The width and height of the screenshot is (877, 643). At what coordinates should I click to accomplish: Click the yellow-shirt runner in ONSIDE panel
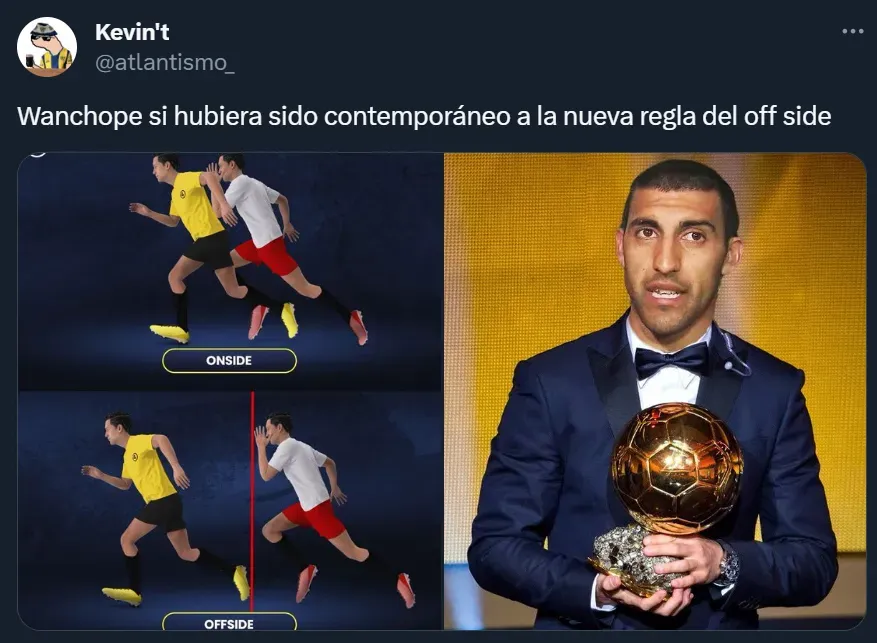189,247
